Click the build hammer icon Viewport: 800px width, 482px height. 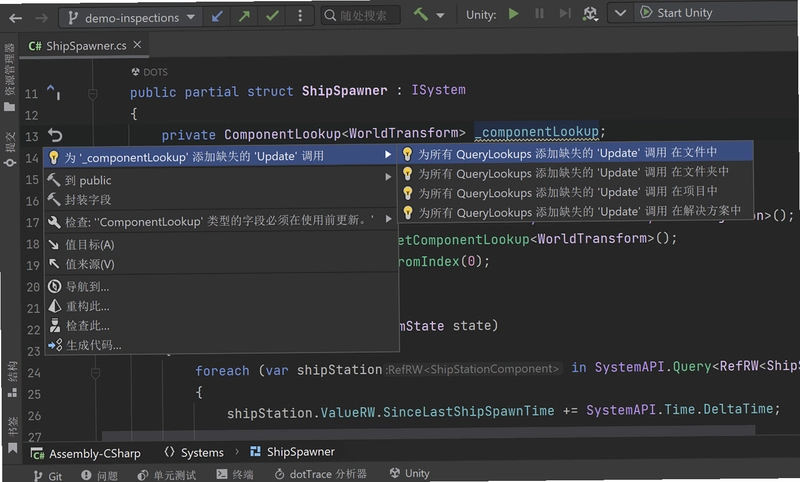[420, 14]
